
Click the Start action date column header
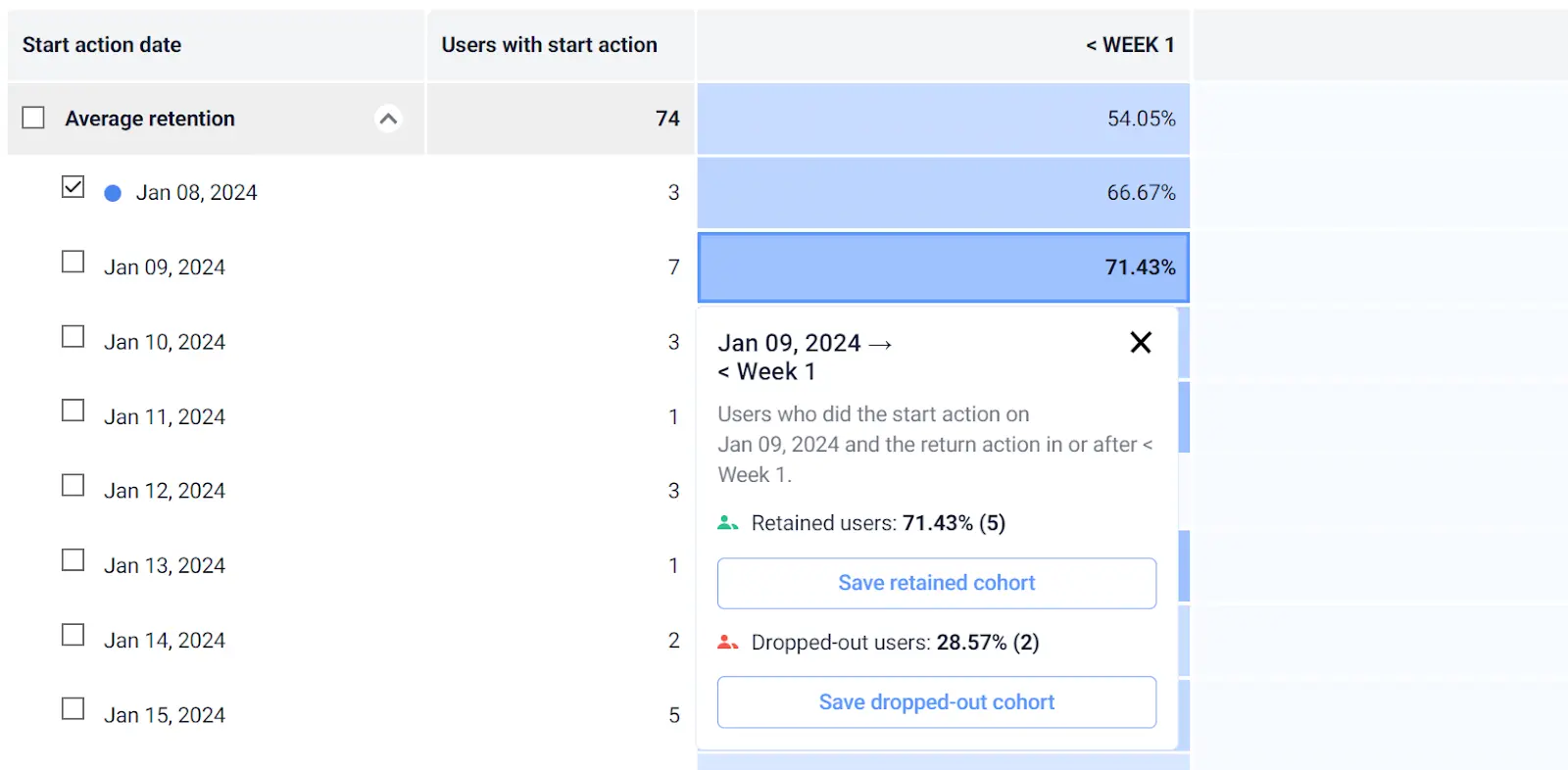102,45
